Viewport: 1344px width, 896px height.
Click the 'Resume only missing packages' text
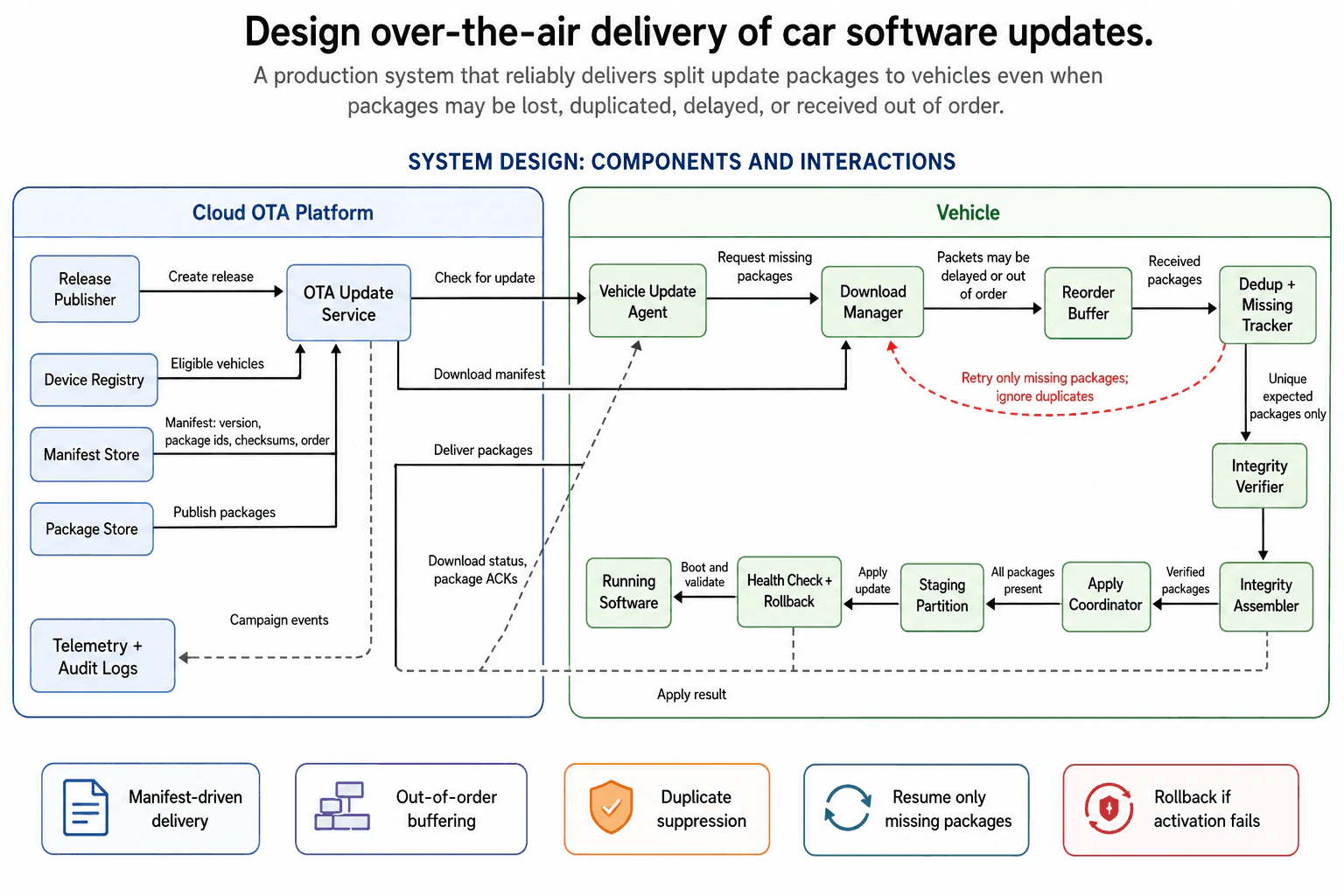pyautogui.click(x=948, y=808)
